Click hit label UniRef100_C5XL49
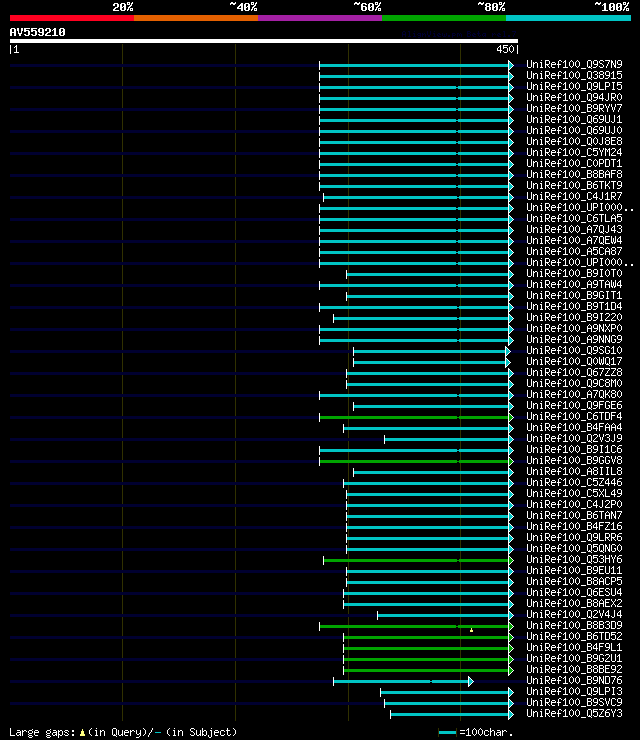The height and width of the screenshot is (740, 640). click(574, 493)
